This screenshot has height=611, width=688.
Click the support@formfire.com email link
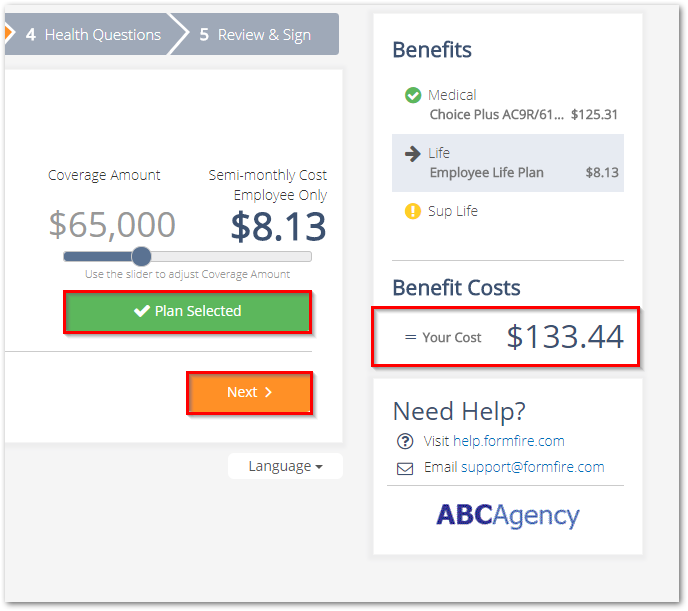[532, 467]
